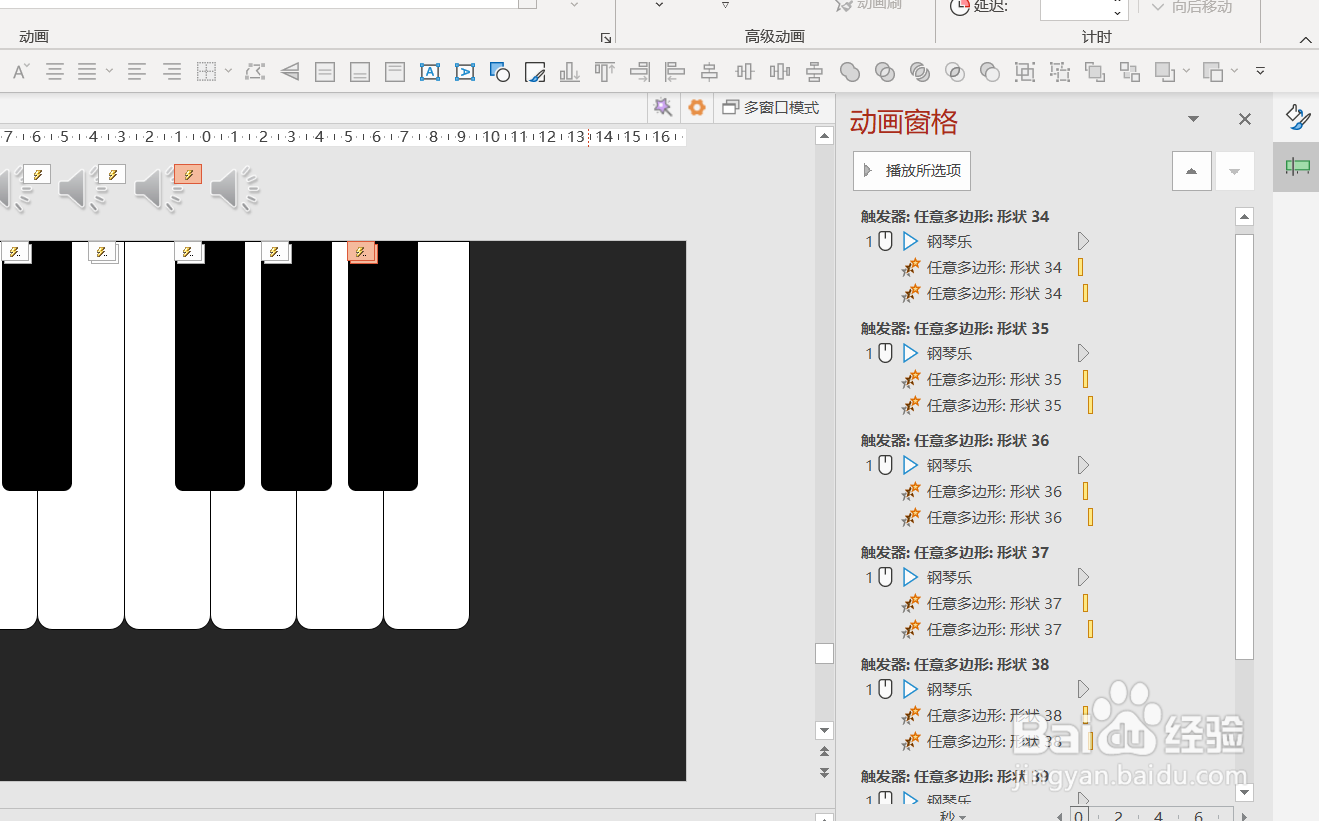Click the purple star animation icon
This screenshot has width=1319, height=821.
(x=662, y=107)
